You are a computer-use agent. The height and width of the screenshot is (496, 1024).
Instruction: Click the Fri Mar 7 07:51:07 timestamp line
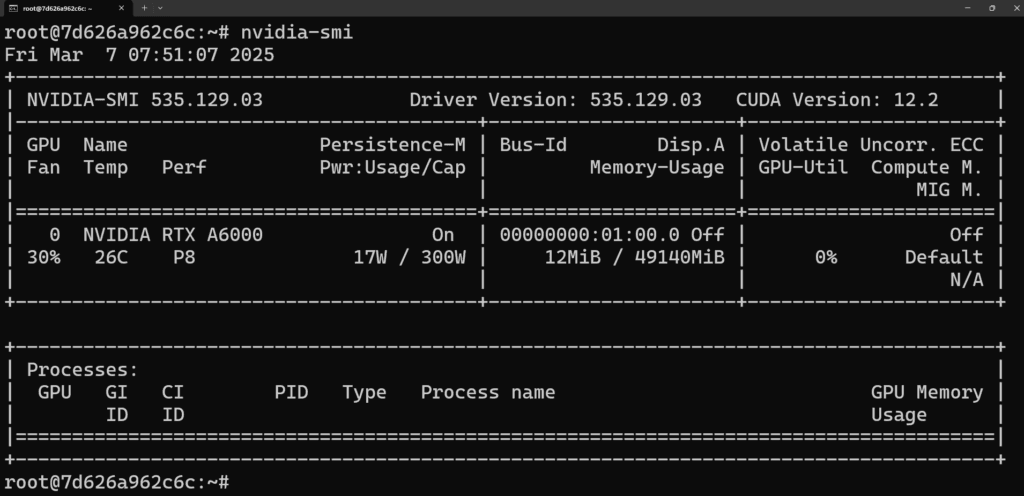pyautogui.click(x=140, y=55)
